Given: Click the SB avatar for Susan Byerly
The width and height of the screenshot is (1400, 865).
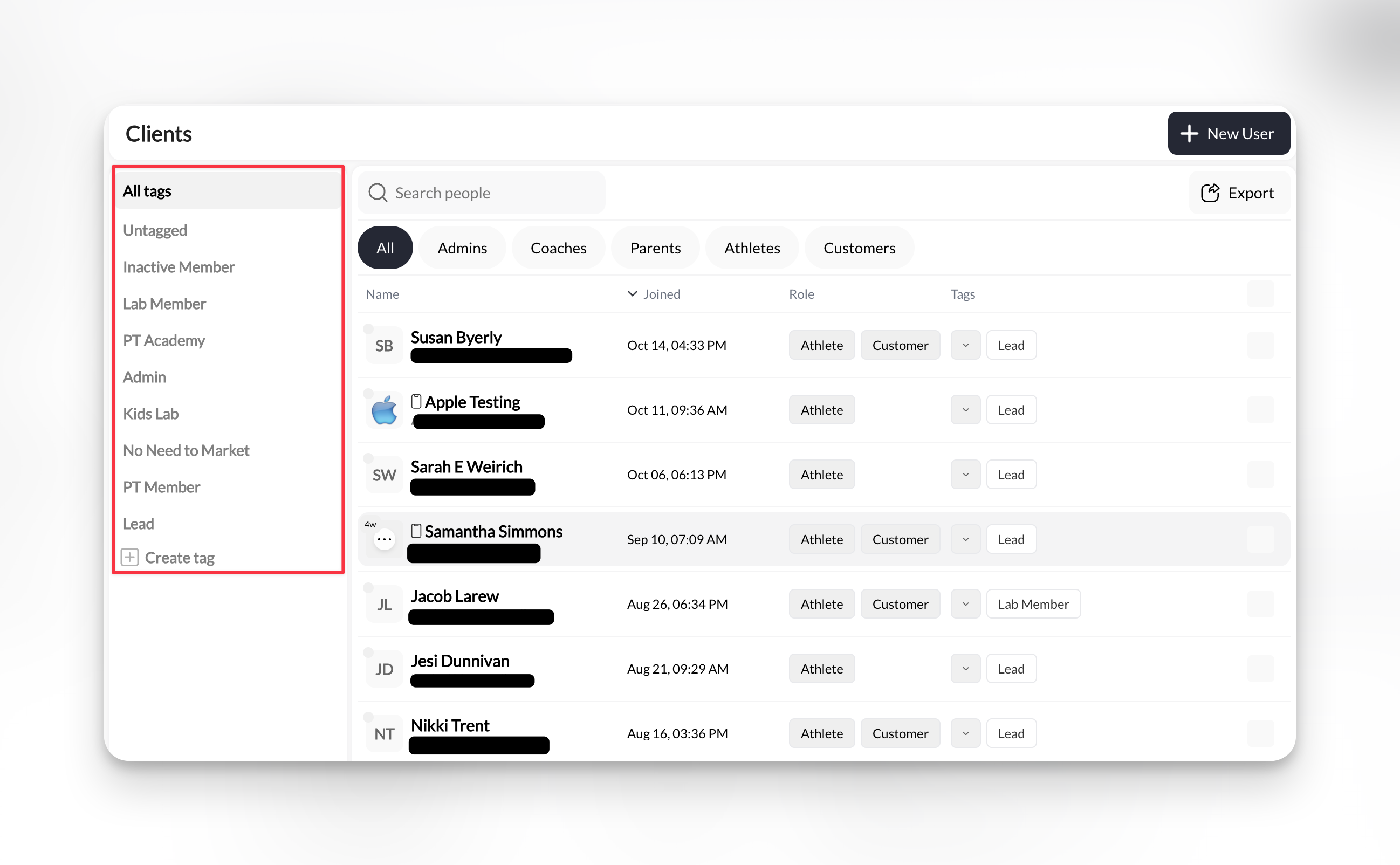Looking at the screenshot, I should [x=383, y=345].
